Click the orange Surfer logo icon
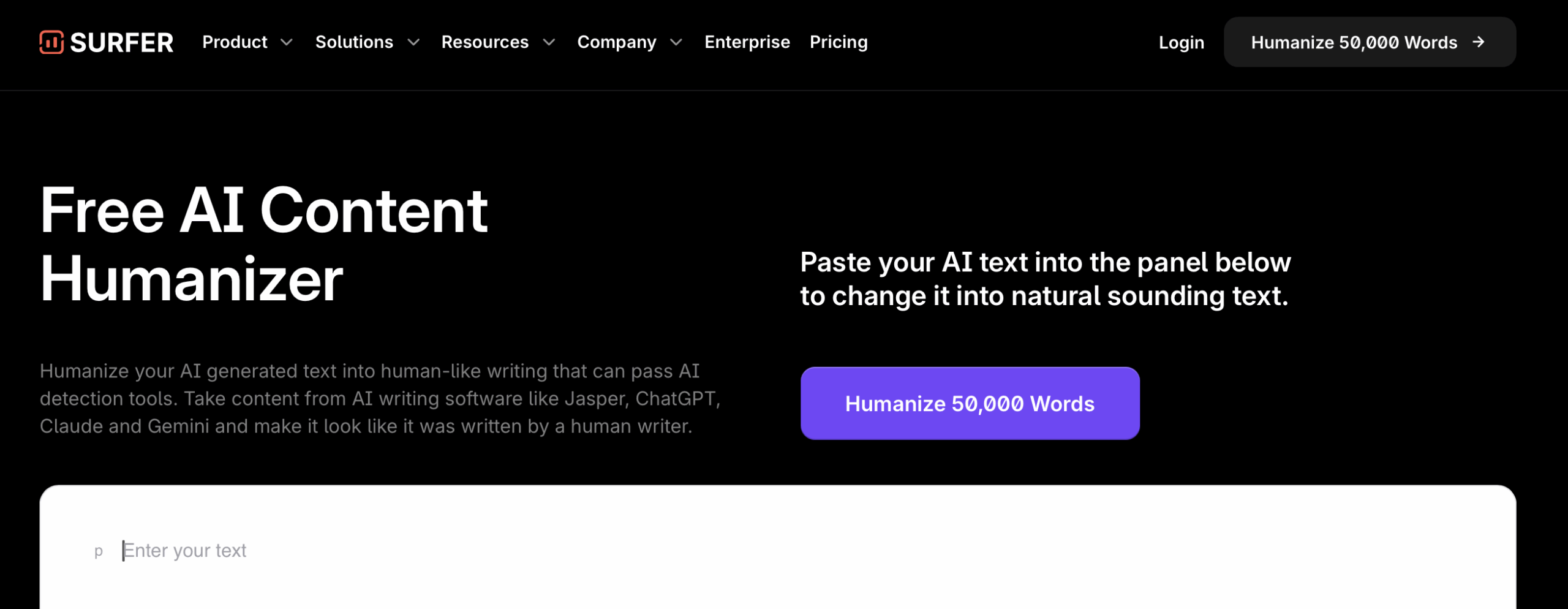The height and width of the screenshot is (609, 1568). click(x=52, y=42)
